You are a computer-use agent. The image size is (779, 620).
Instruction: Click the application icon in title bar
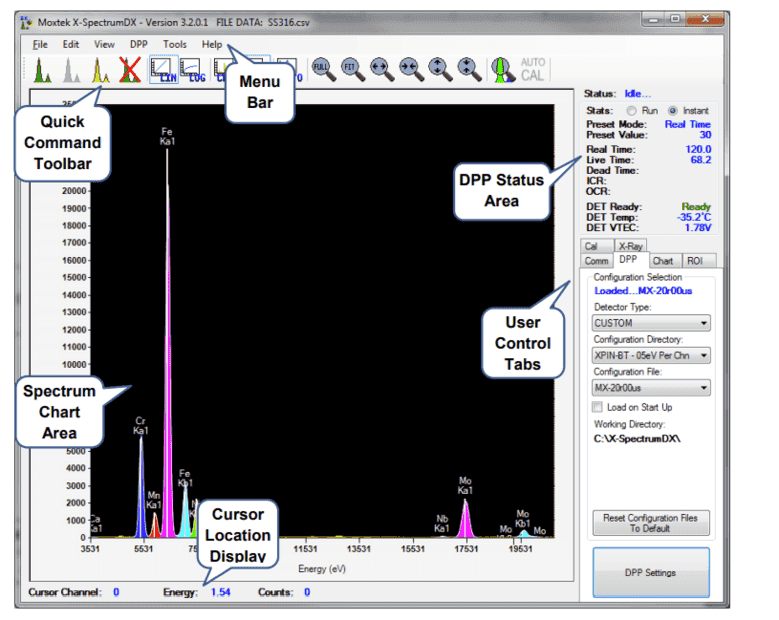pyautogui.click(x=26, y=23)
